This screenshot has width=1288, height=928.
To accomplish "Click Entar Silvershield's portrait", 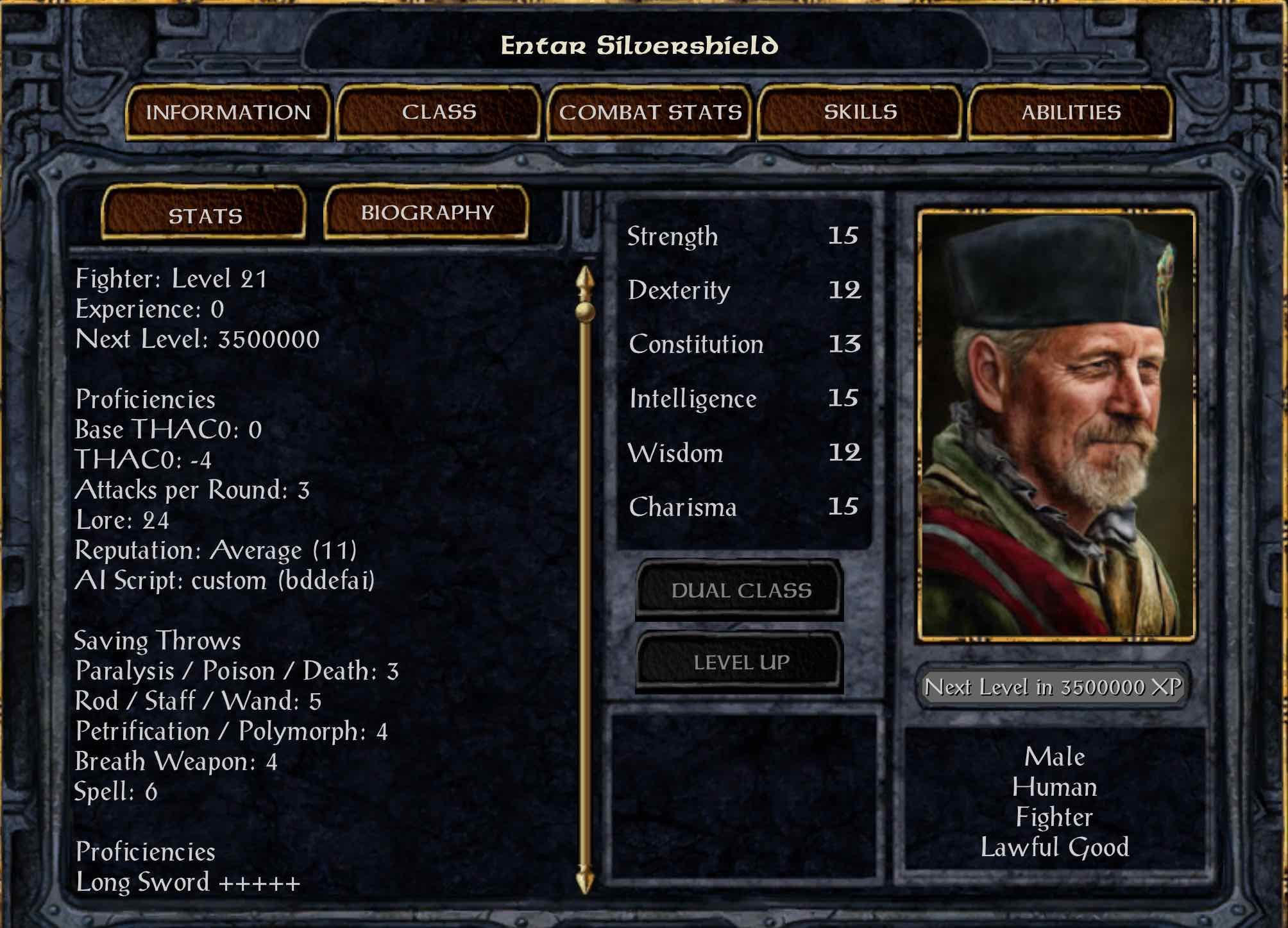I will click(1056, 425).
